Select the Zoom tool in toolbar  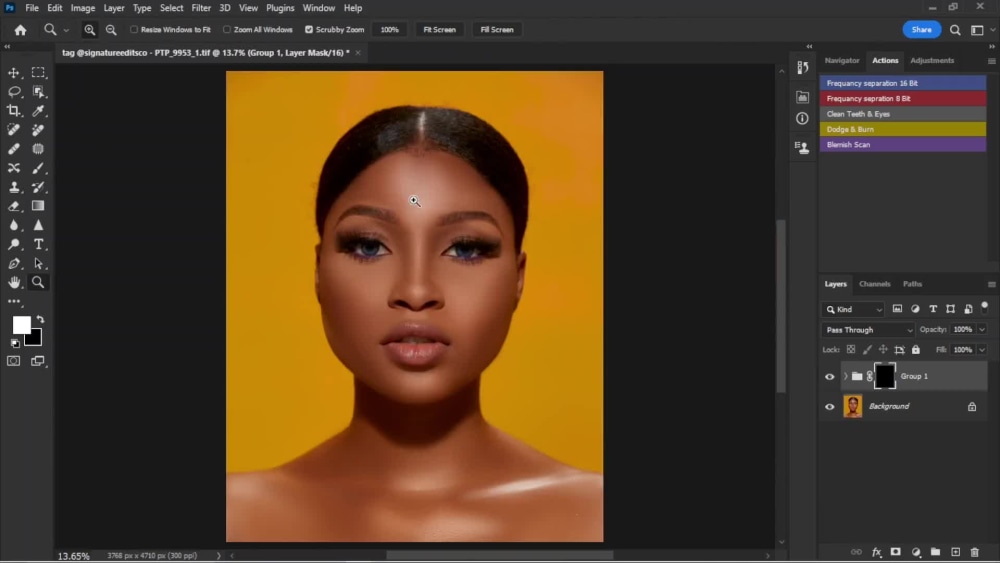point(38,282)
